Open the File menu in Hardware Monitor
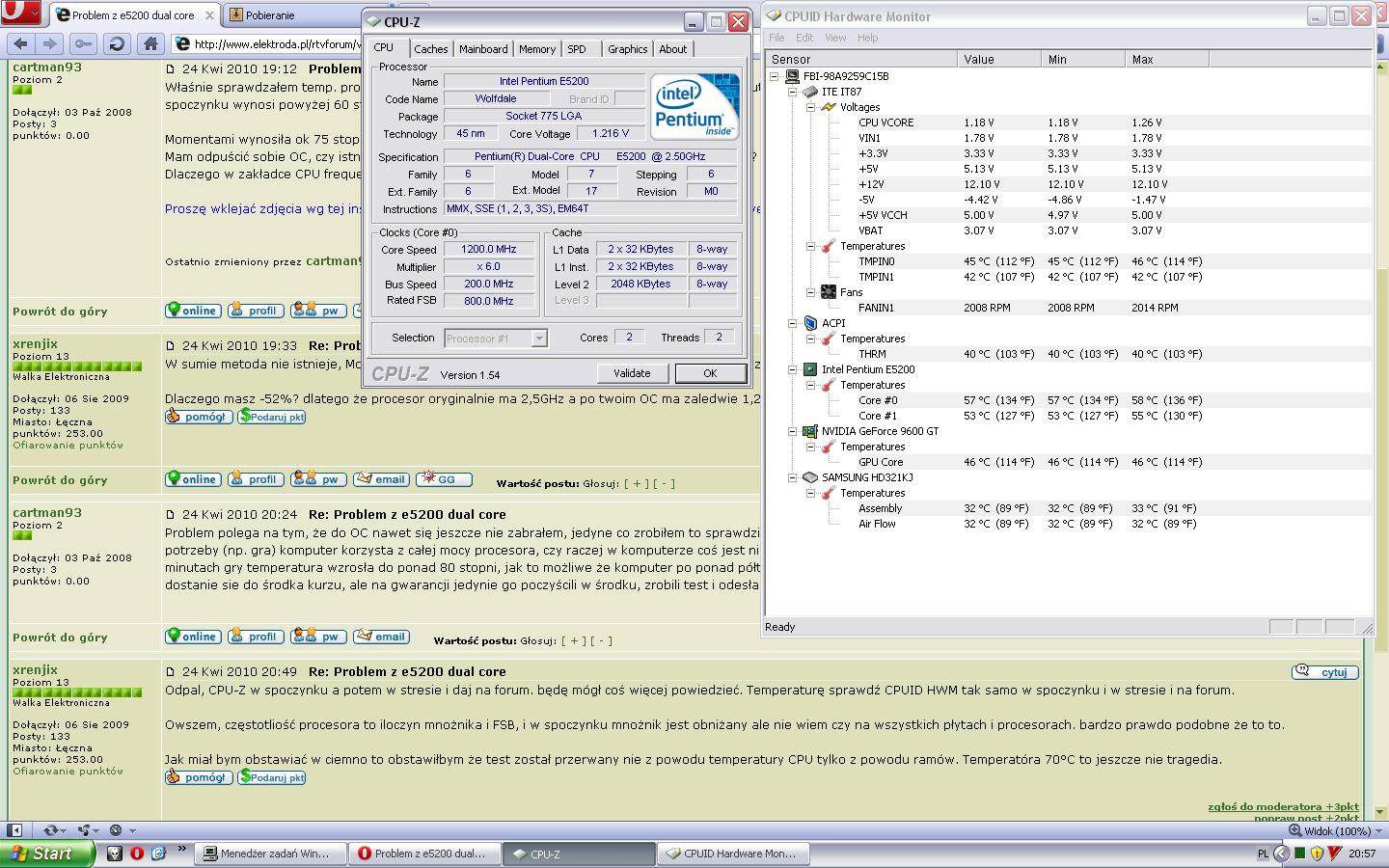 pyautogui.click(x=776, y=38)
